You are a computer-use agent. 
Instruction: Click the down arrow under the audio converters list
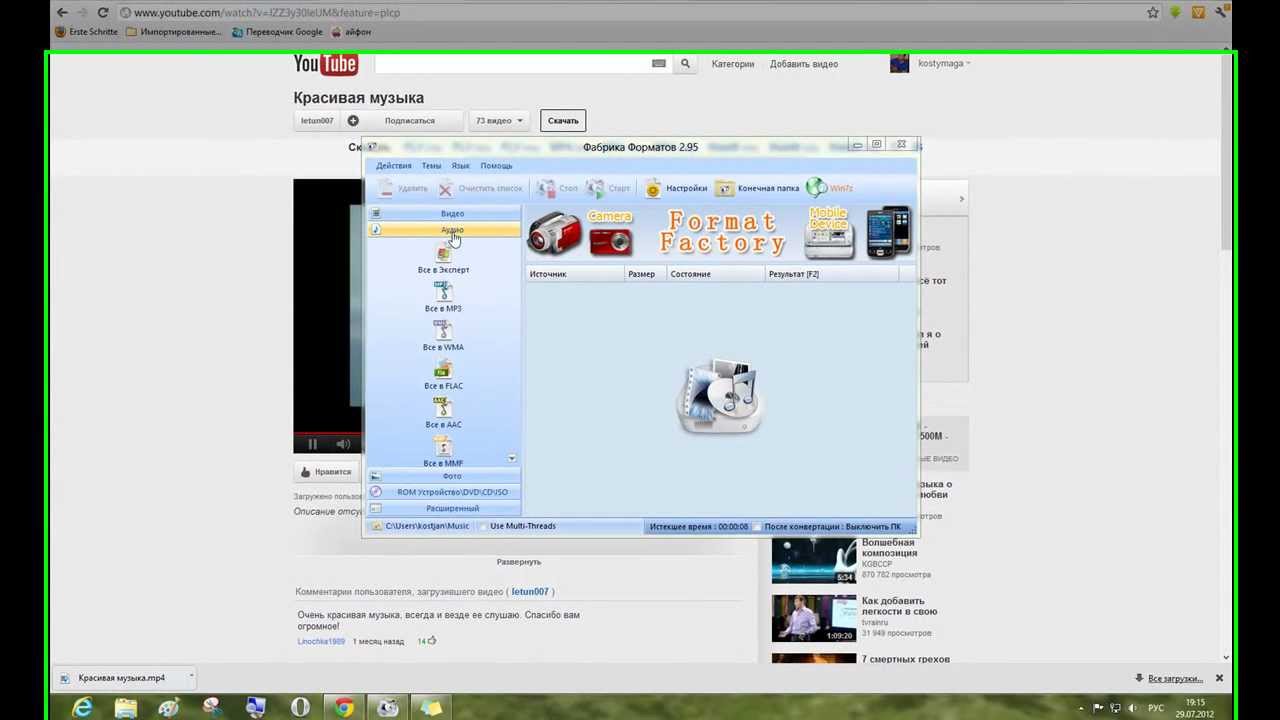[x=511, y=458]
